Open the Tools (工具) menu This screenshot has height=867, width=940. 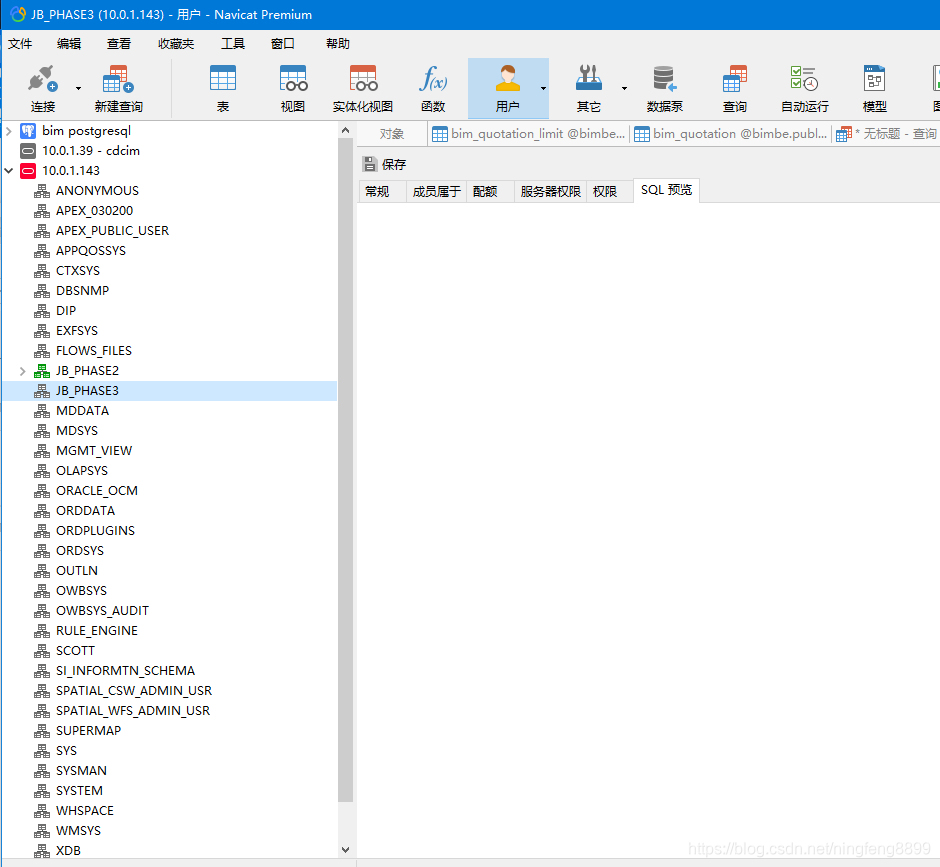pyautogui.click(x=233, y=44)
